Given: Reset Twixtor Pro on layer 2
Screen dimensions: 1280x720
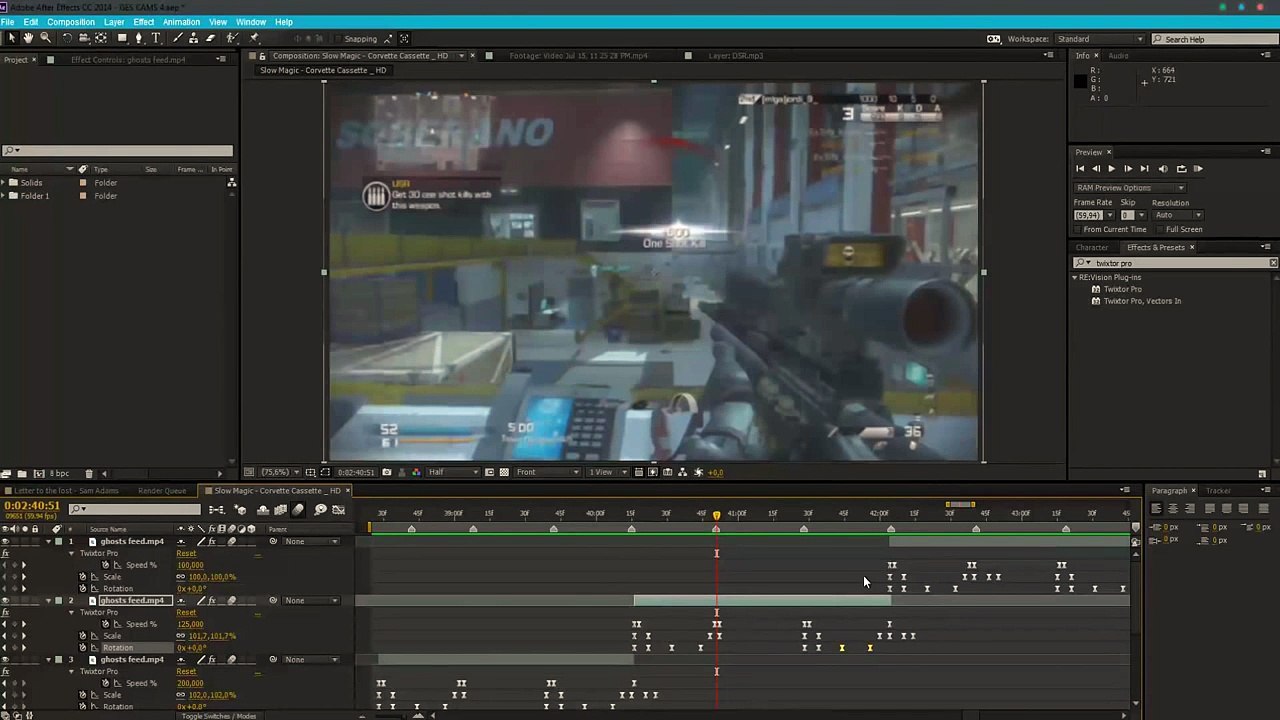Looking at the screenshot, I should 186,612.
